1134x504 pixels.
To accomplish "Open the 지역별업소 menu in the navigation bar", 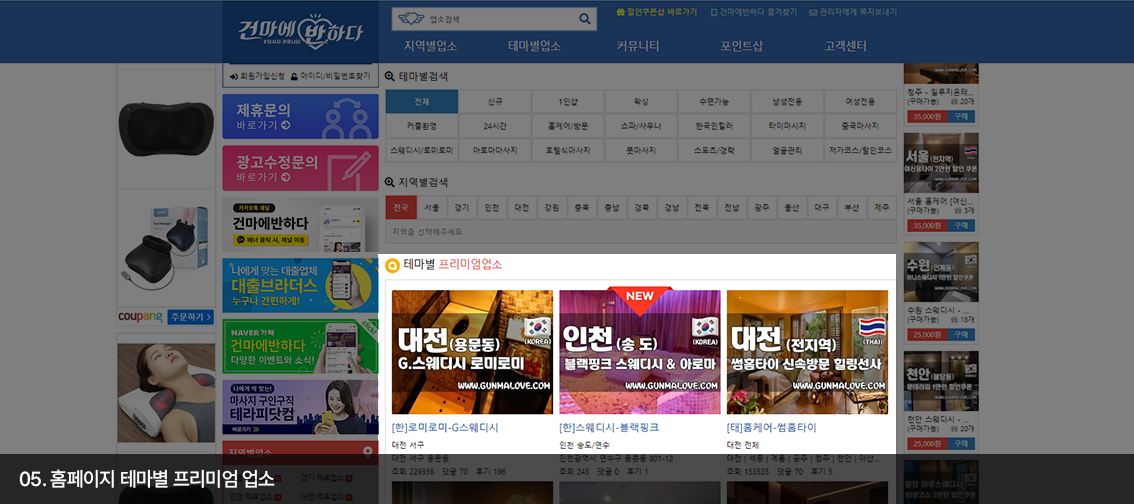I will tap(430, 46).
